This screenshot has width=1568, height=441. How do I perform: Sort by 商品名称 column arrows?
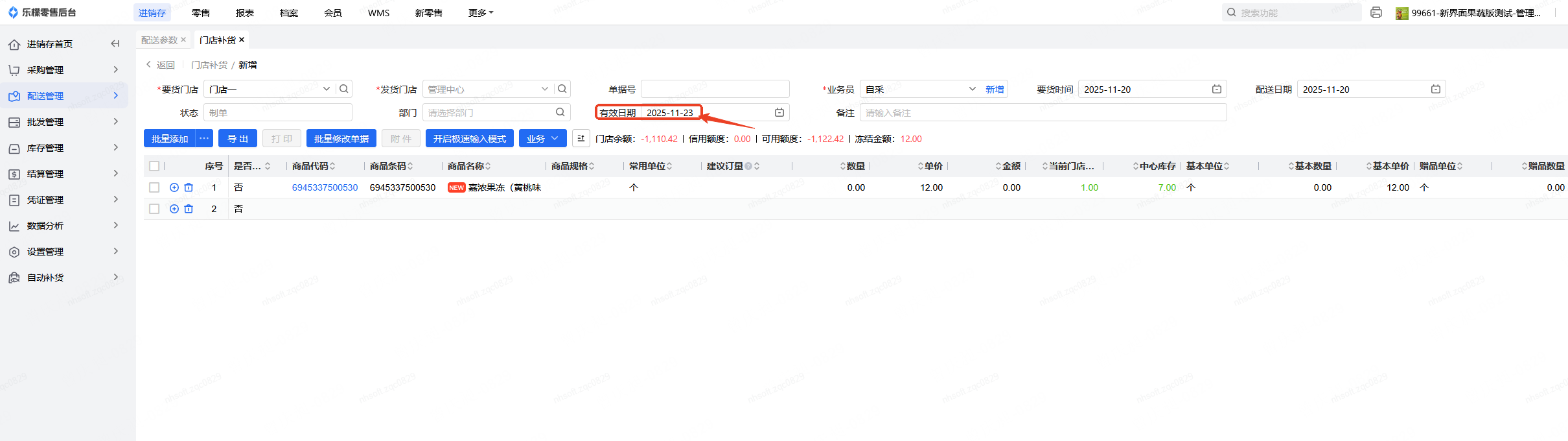pyautogui.click(x=488, y=166)
